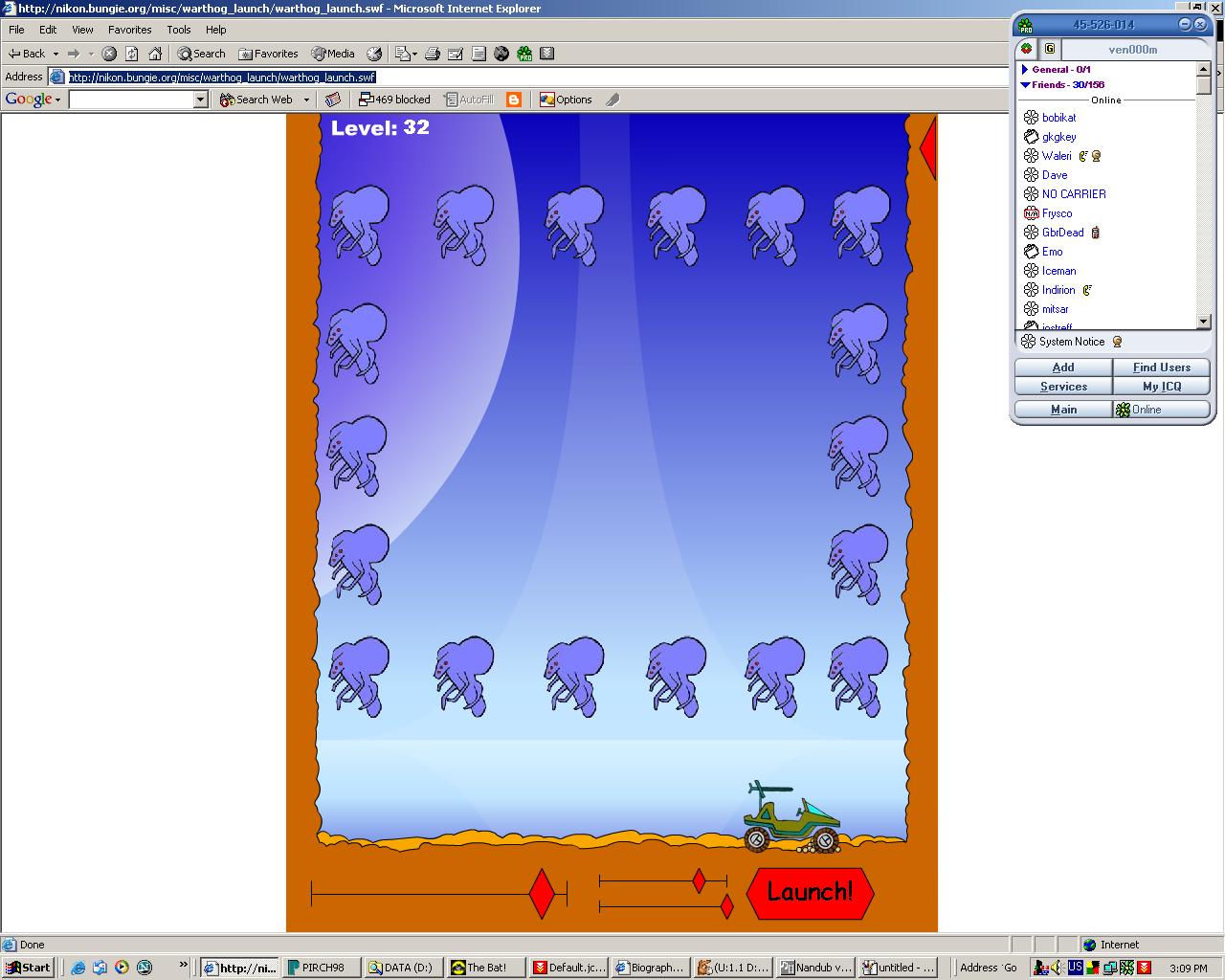The height and width of the screenshot is (980, 1225).
Task: Click the red Launch! button
Action: click(x=810, y=893)
